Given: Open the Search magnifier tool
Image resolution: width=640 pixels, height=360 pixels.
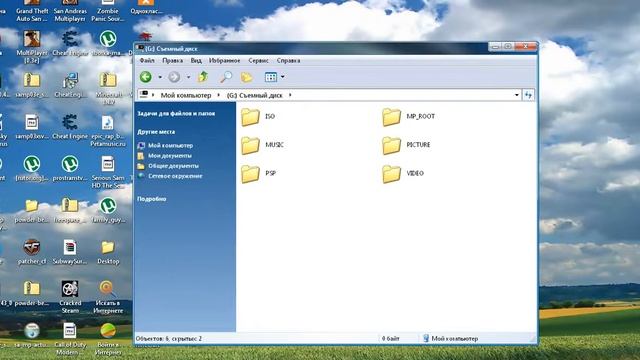Looking at the screenshot, I should tap(226, 76).
